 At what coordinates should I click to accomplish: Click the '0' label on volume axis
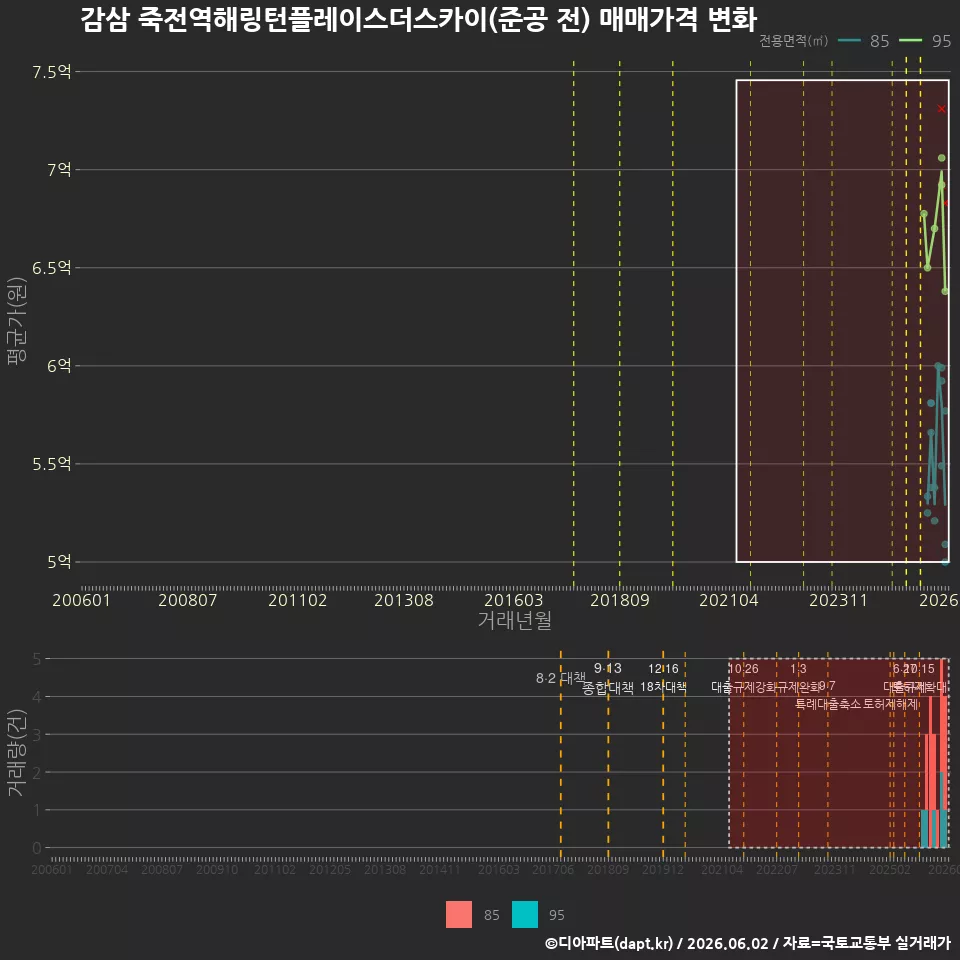point(37,848)
